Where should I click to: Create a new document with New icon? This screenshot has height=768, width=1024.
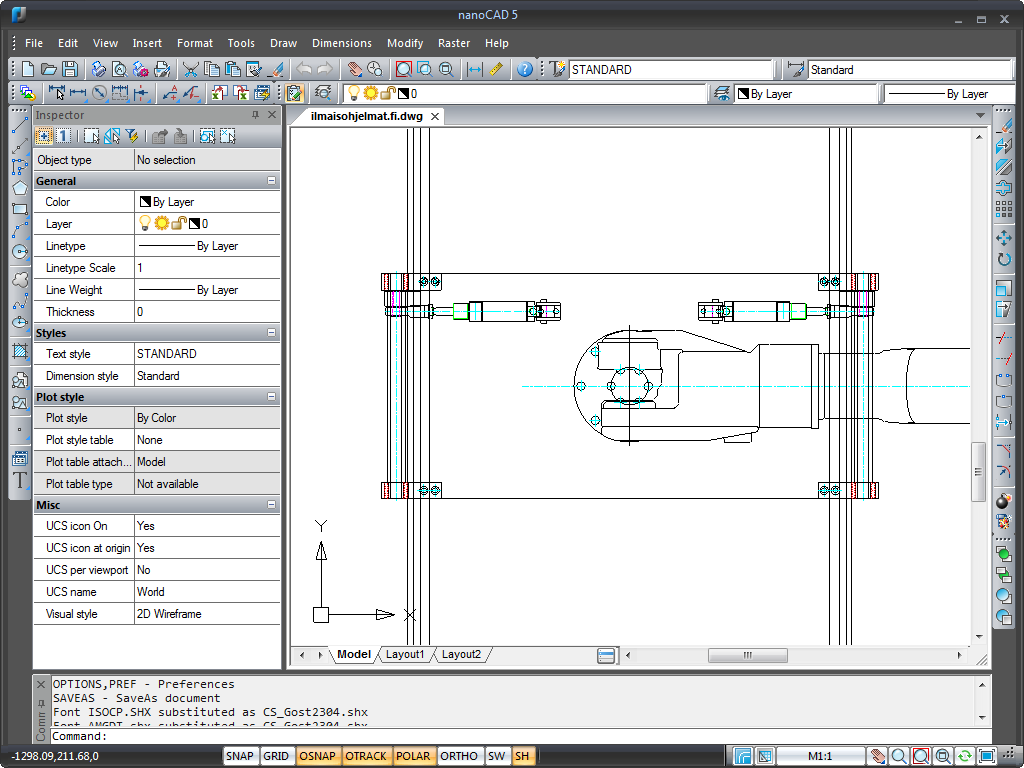pos(27,69)
